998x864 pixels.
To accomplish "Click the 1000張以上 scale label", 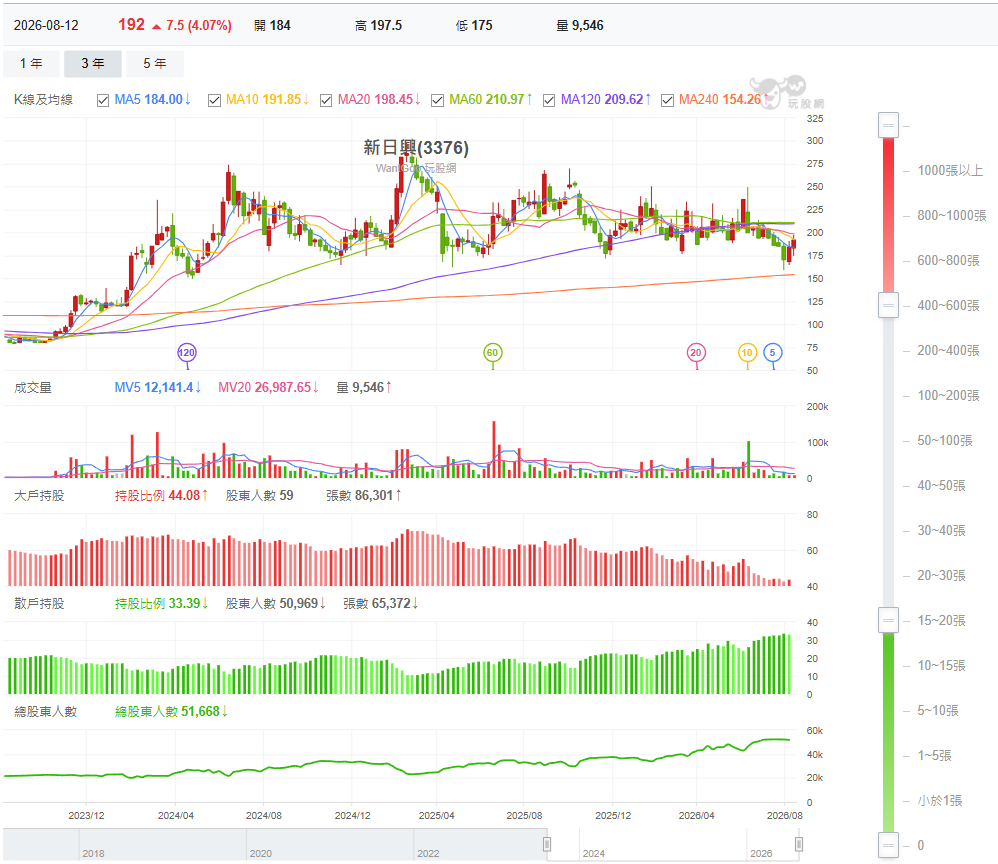I will click(950, 171).
